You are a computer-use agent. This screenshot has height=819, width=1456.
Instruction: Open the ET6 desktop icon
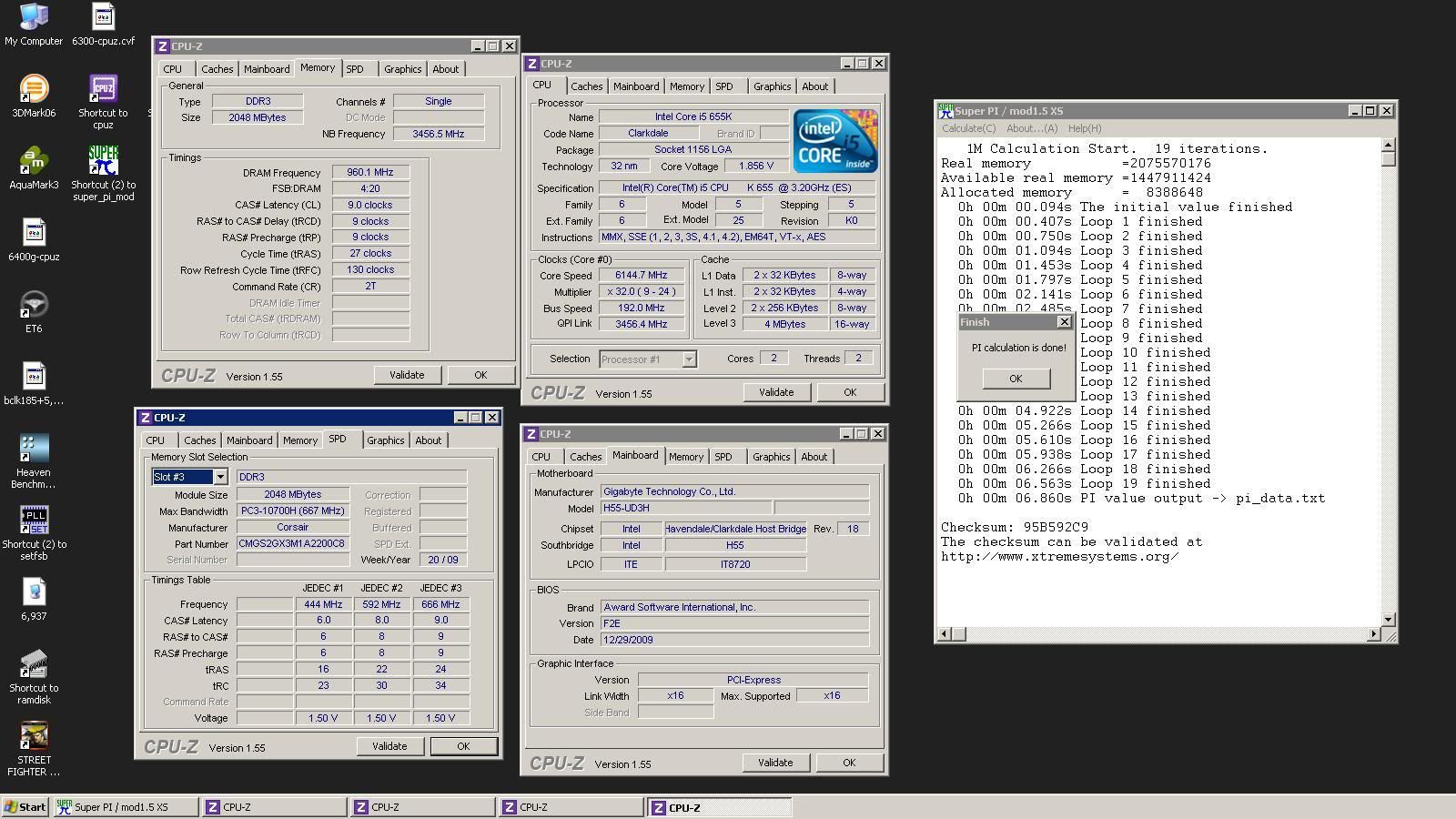[34, 306]
